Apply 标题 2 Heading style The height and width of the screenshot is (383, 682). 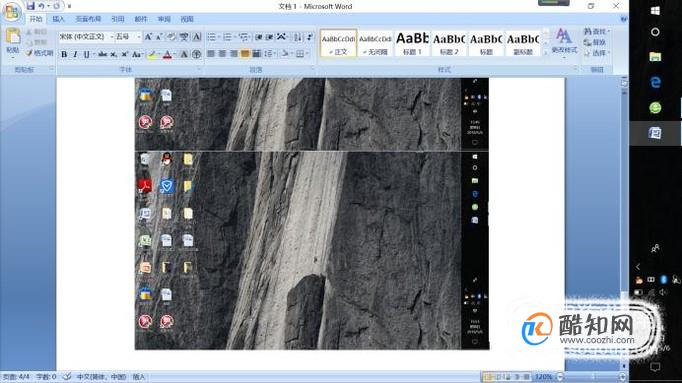click(x=449, y=43)
